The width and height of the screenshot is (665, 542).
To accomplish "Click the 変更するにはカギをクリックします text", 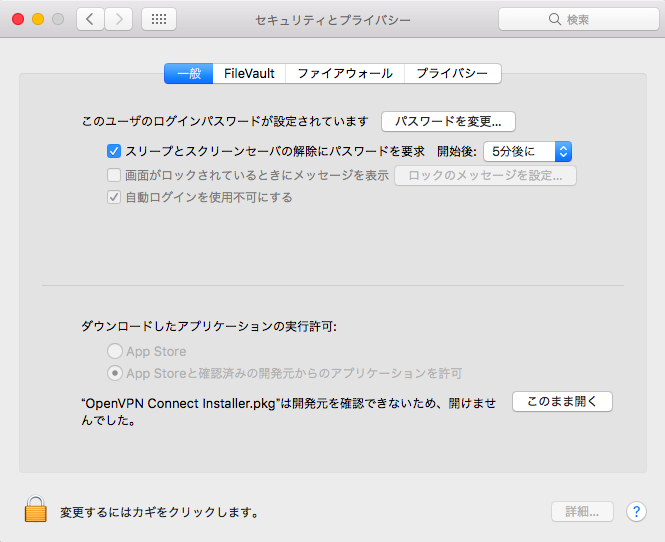I will click(x=159, y=512).
